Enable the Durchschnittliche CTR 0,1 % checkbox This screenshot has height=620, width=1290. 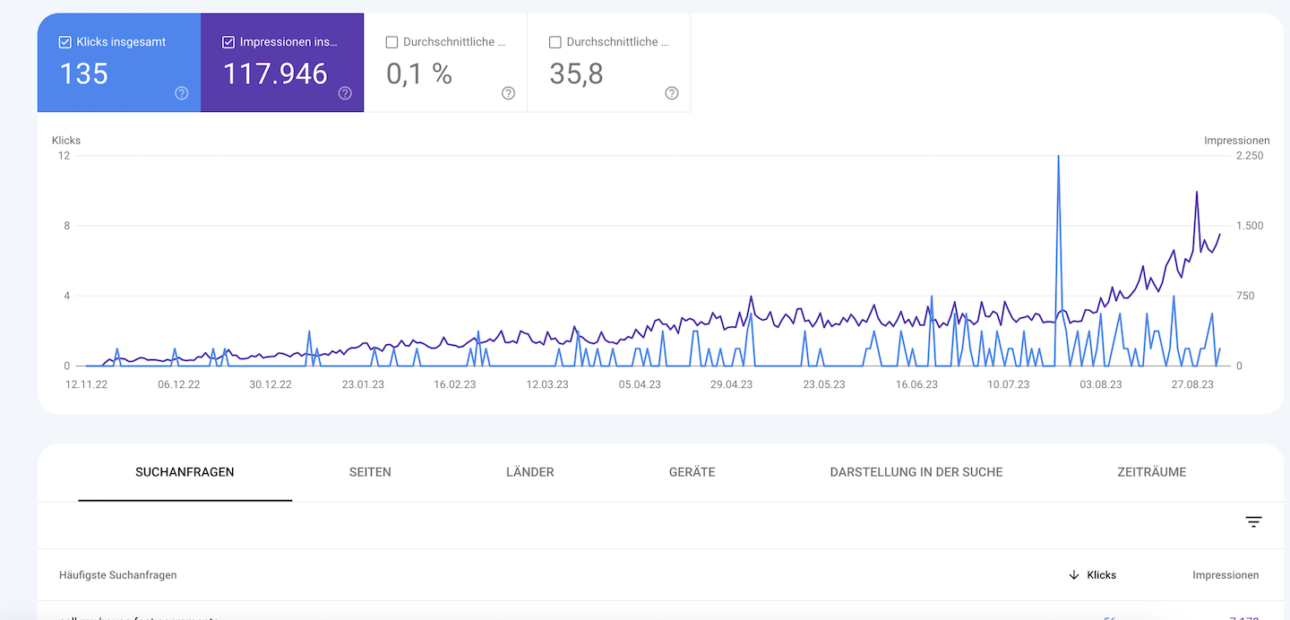click(x=392, y=42)
